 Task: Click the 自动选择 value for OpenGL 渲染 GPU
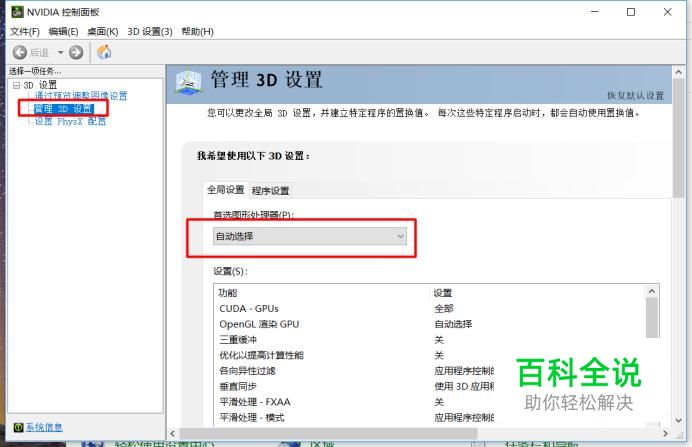click(453, 324)
